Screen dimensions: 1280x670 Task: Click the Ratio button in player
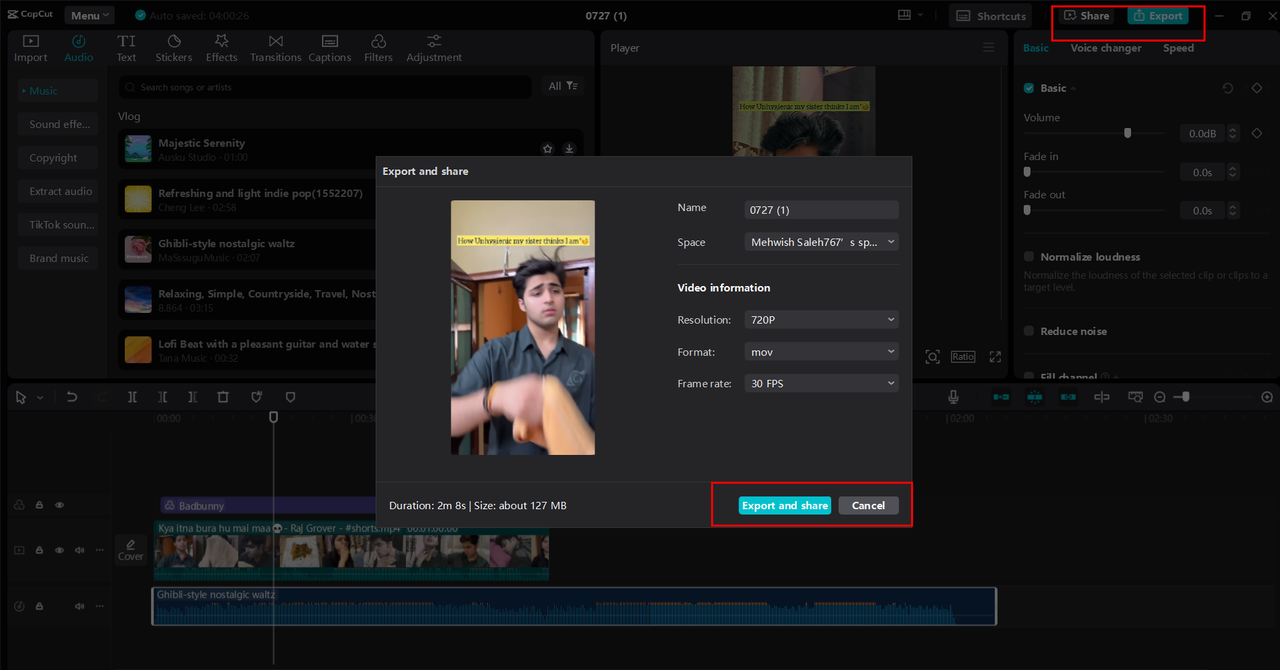[963, 357]
